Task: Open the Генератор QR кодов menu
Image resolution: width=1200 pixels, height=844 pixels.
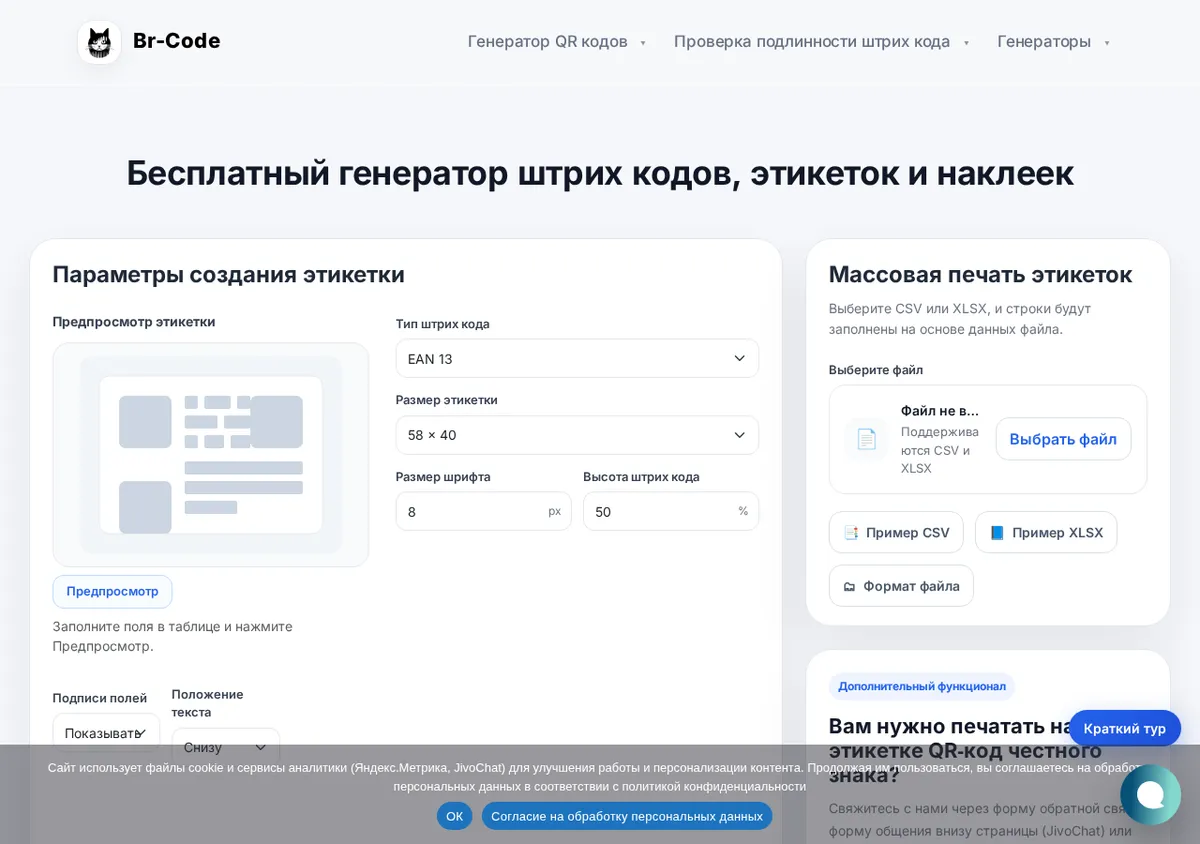Action: [x=557, y=42]
